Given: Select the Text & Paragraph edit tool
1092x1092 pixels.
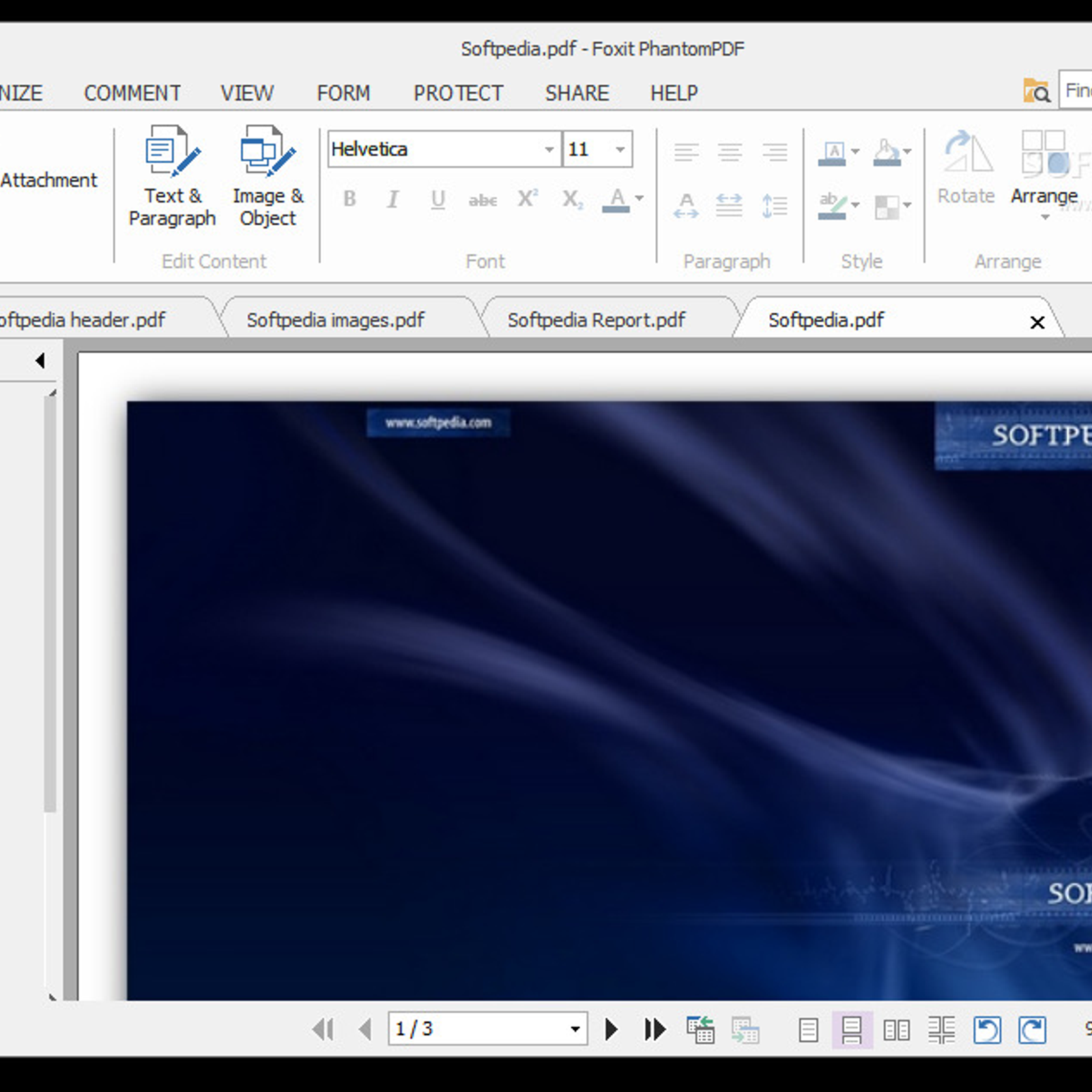Looking at the screenshot, I should pyautogui.click(x=172, y=176).
